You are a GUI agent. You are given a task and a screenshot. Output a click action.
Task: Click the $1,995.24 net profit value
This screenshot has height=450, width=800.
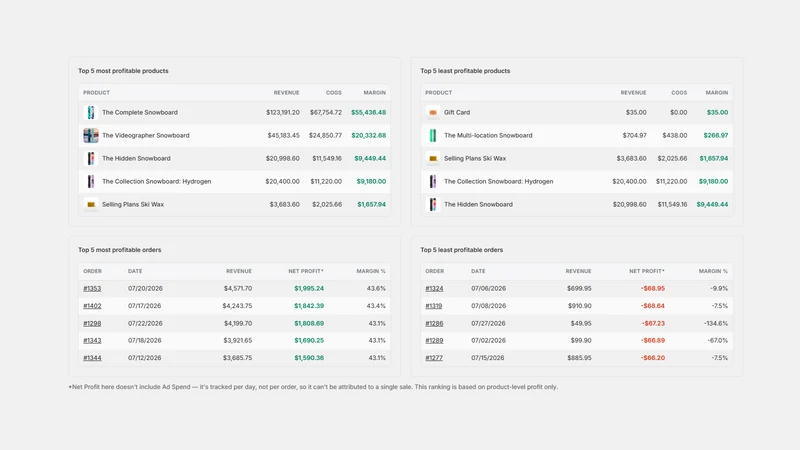click(x=309, y=288)
